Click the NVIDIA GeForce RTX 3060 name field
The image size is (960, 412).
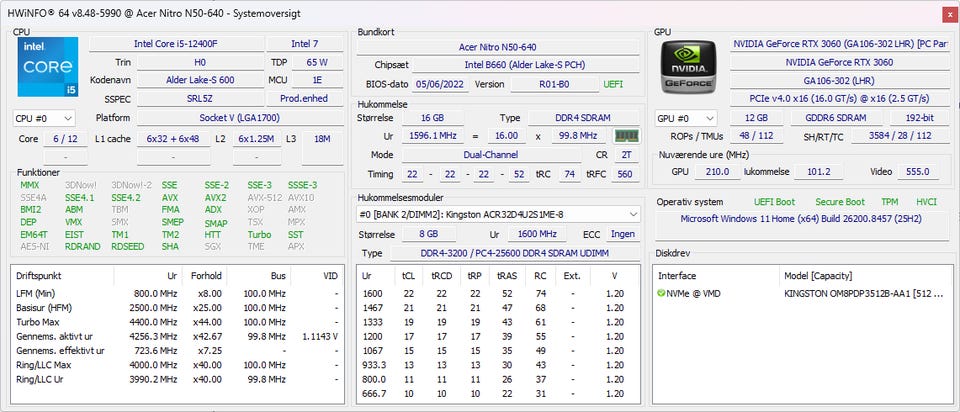839,62
